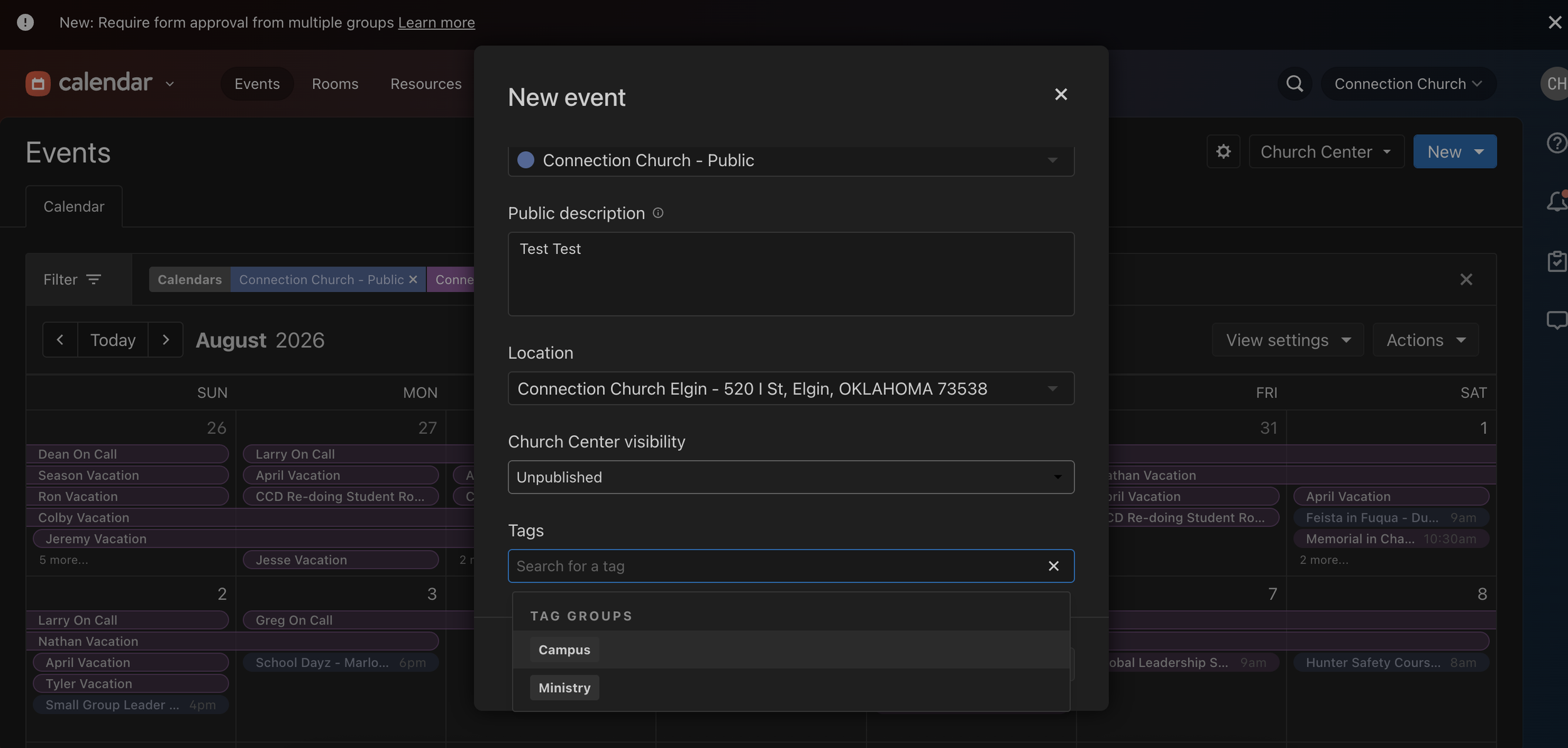
Task: Open the Jeremy Vacation event
Action: pyautogui.click(x=254, y=539)
